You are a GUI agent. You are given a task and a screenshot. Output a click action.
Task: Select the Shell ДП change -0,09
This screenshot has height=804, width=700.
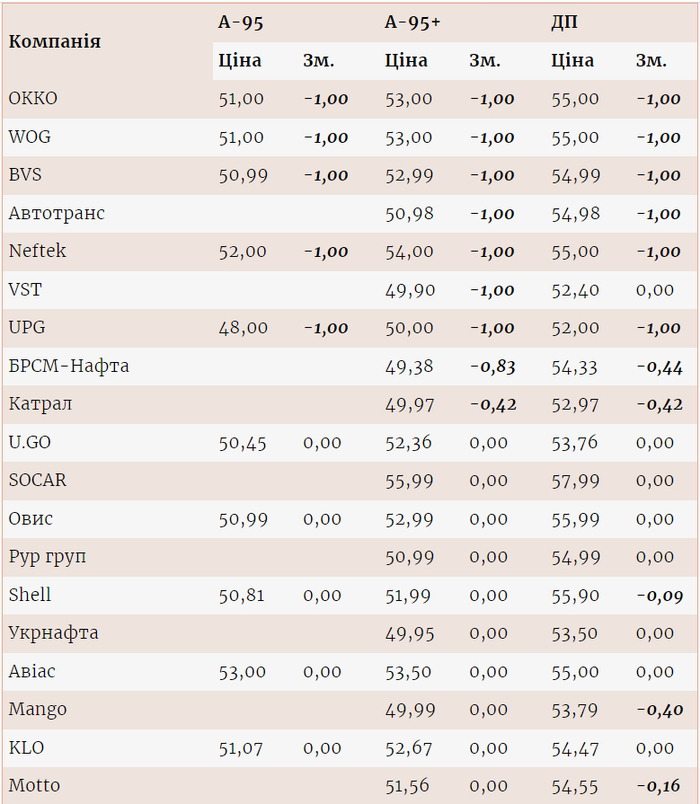coord(659,595)
